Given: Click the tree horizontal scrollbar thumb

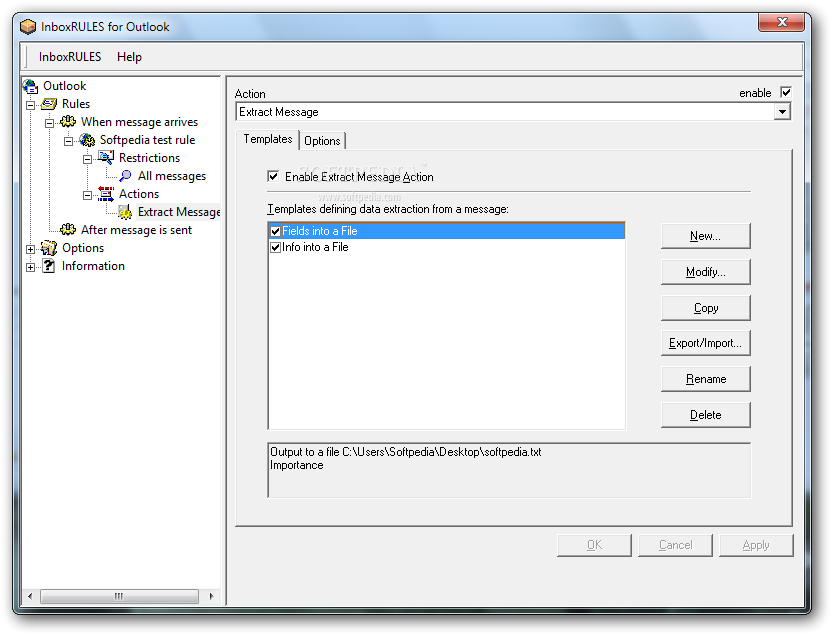Looking at the screenshot, I should coord(119,596).
